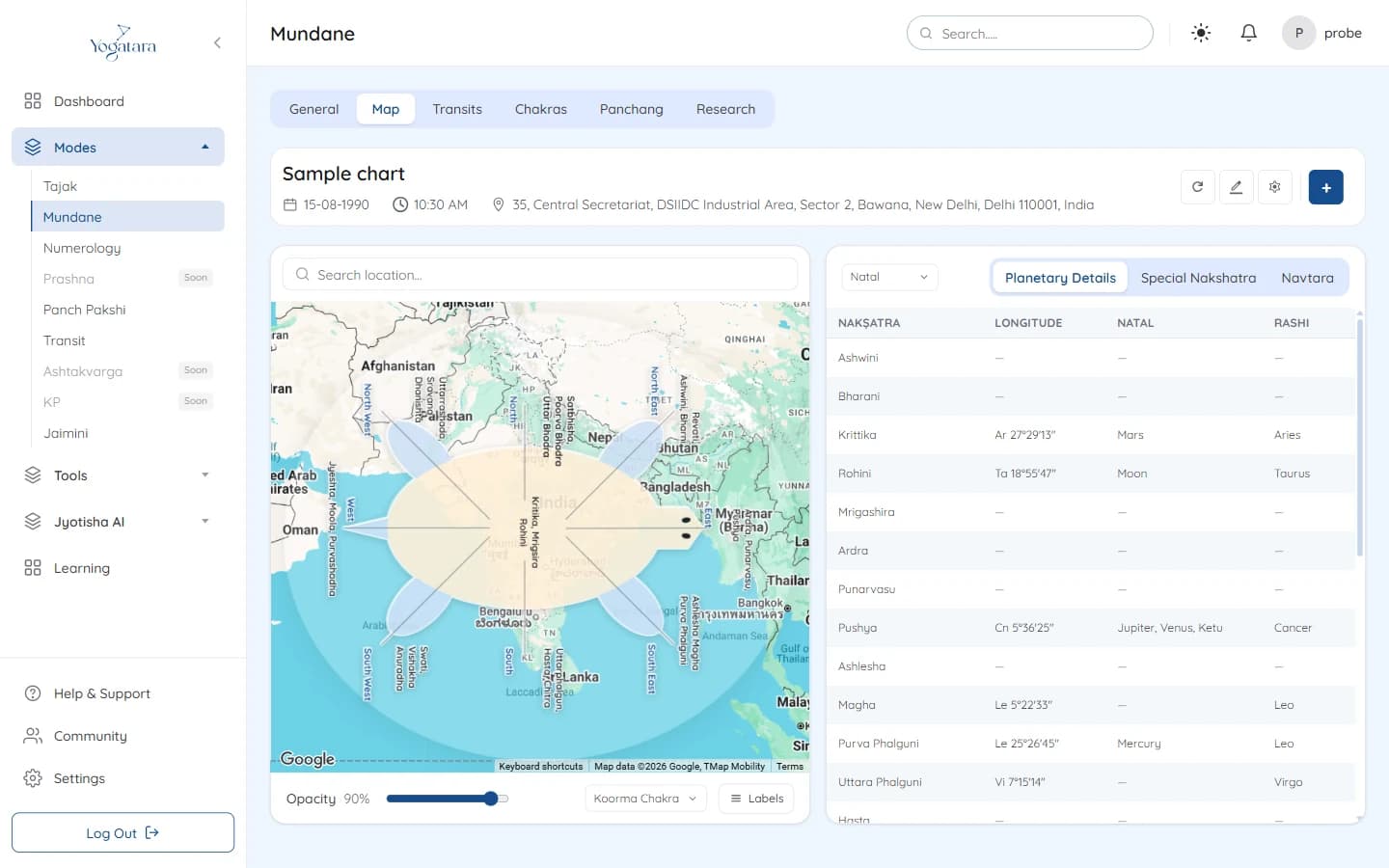Click the clock icon beside 10:30 AM
The width and height of the screenshot is (1389, 868).
click(400, 204)
